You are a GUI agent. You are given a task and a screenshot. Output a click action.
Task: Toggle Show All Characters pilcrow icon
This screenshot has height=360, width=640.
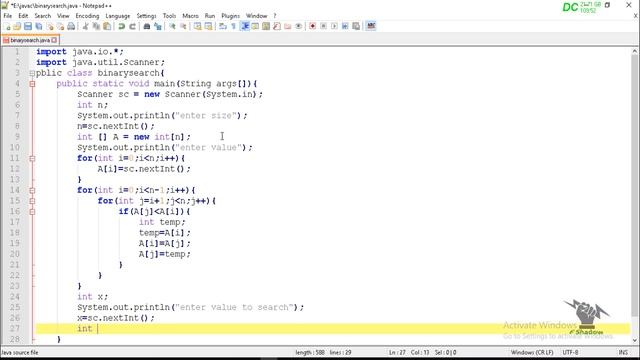coord(233,27)
